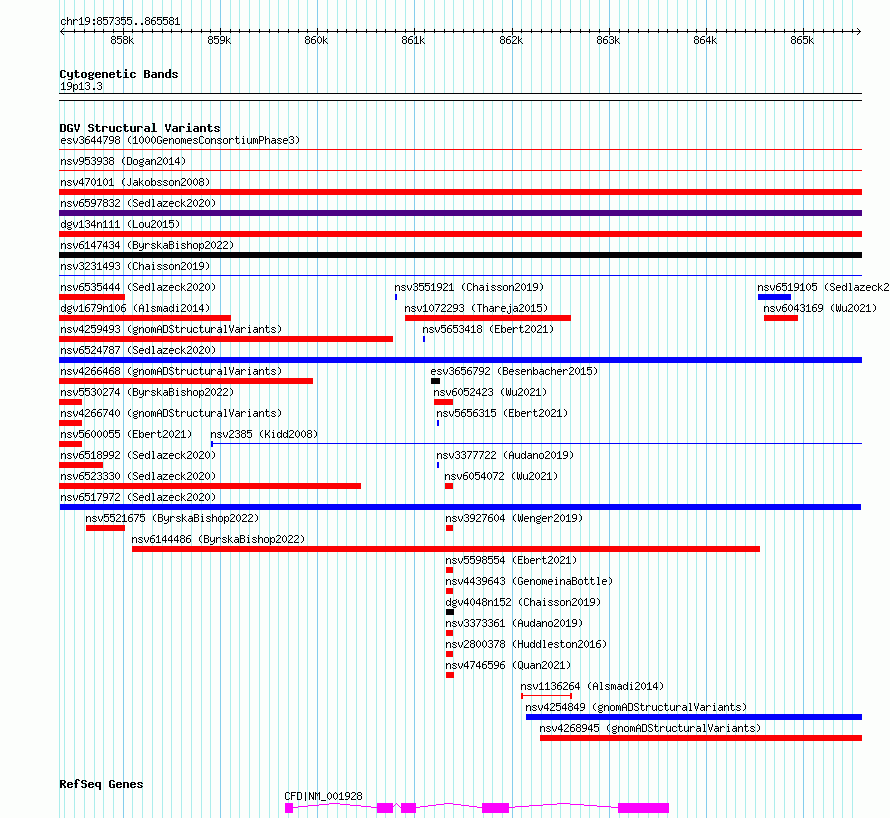Select the last CFD exon block
890x818 pixels.
click(x=643, y=808)
